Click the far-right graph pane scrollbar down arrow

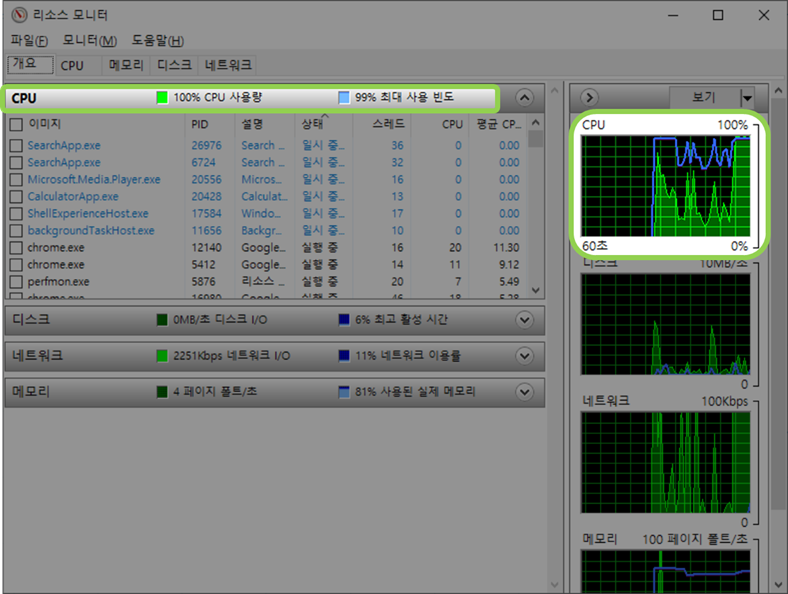(x=778, y=585)
